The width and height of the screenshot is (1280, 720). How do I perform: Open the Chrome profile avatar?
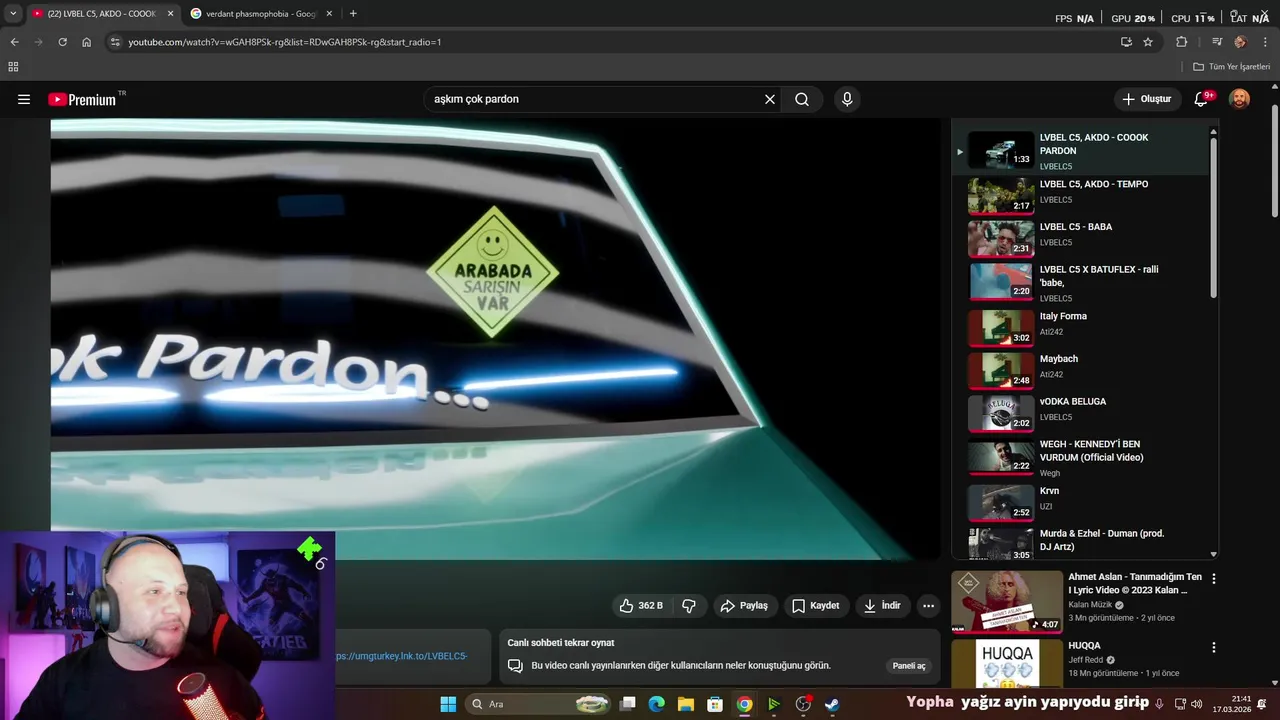pos(1240,42)
